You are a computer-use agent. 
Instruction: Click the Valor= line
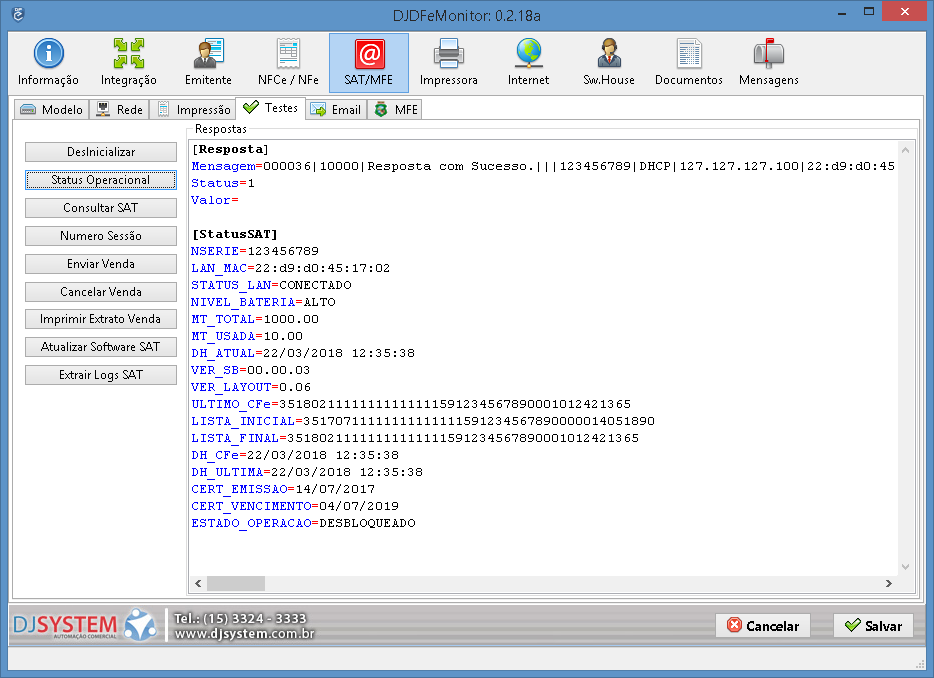(214, 200)
